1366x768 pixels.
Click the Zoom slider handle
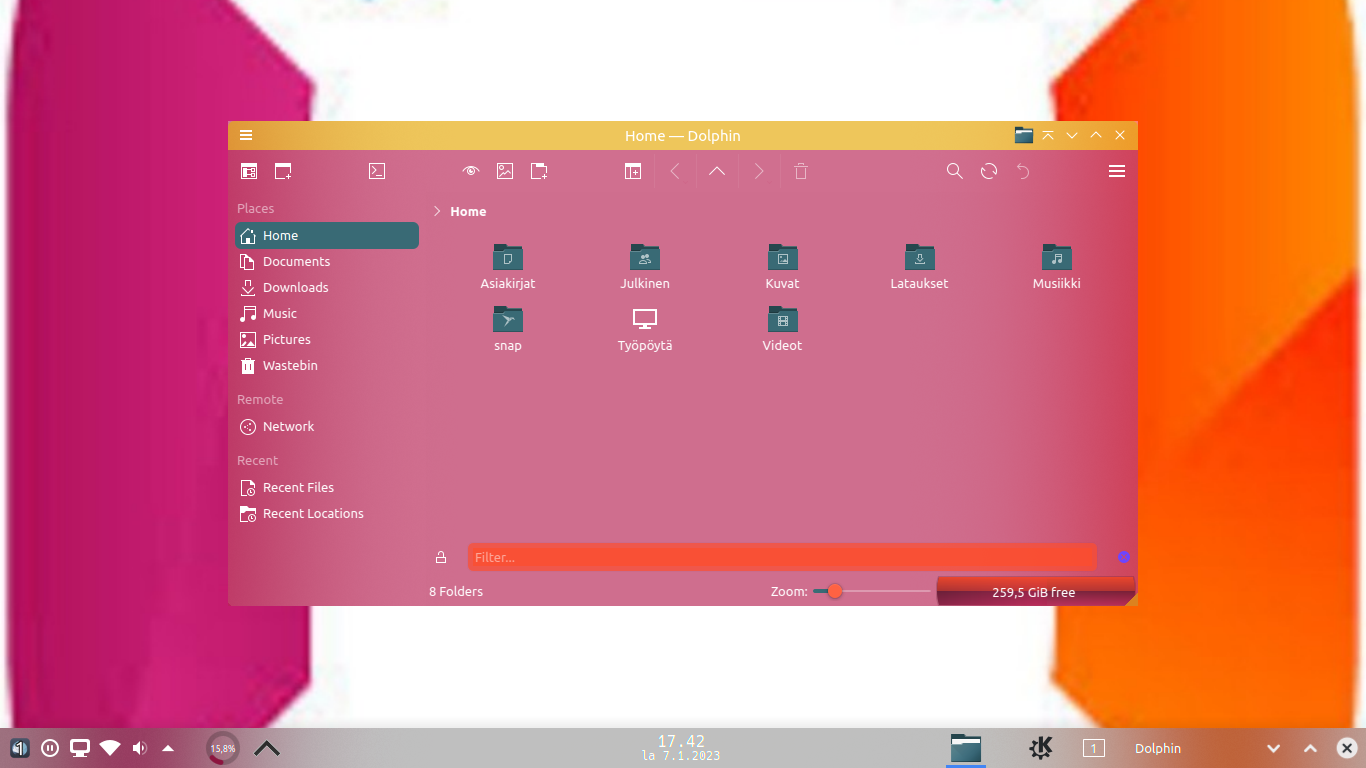pyautogui.click(x=835, y=591)
